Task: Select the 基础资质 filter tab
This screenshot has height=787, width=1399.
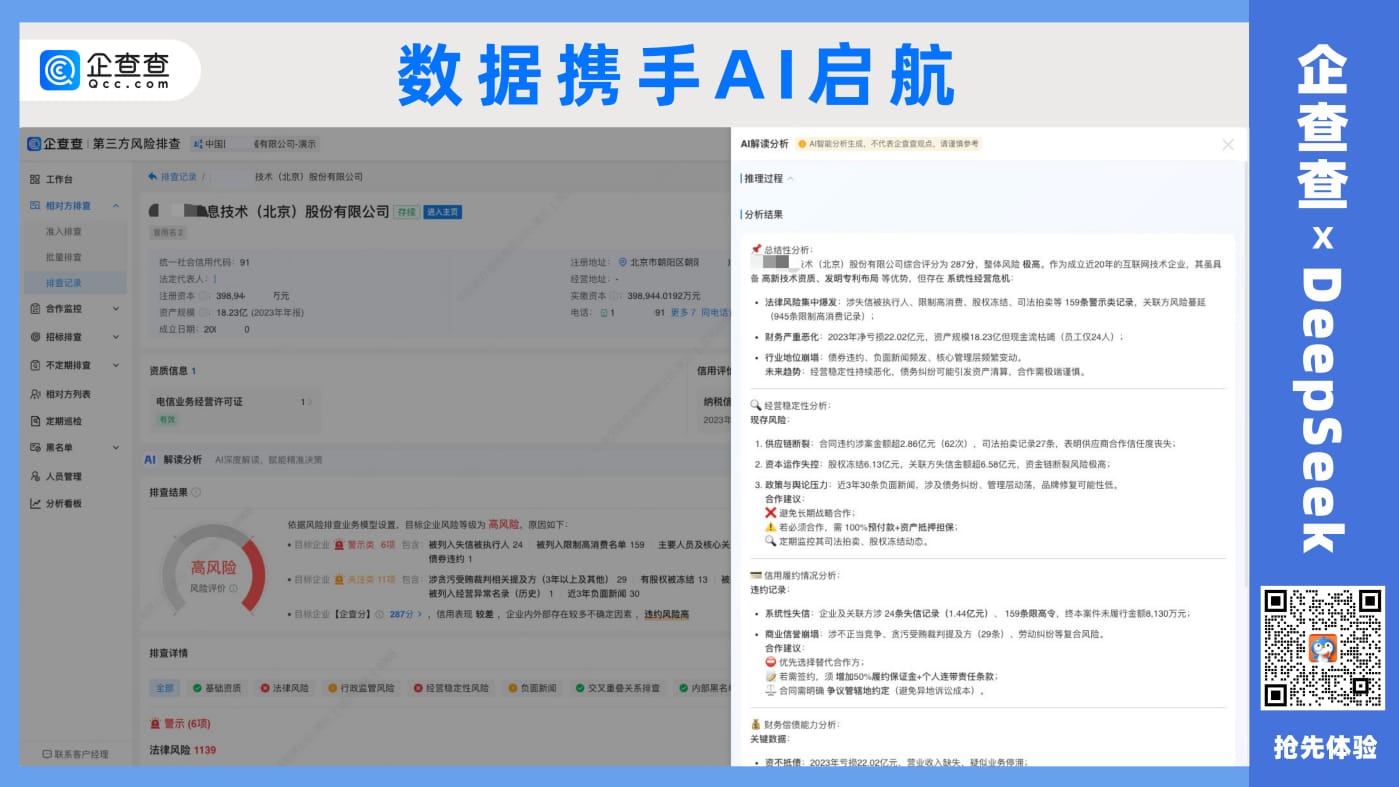Action: pyautogui.click(x=217, y=688)
